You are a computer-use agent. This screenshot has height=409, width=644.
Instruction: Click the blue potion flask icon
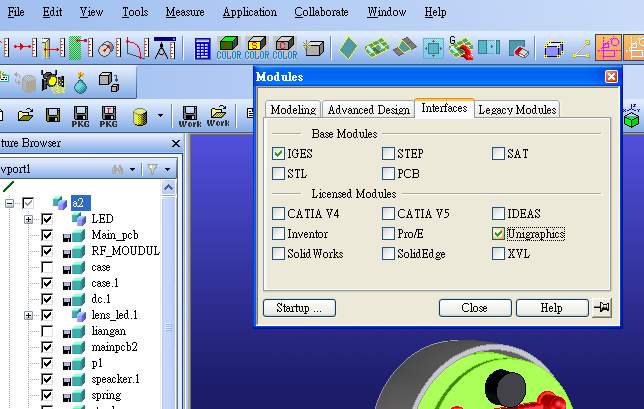click(x=80, y=82)
